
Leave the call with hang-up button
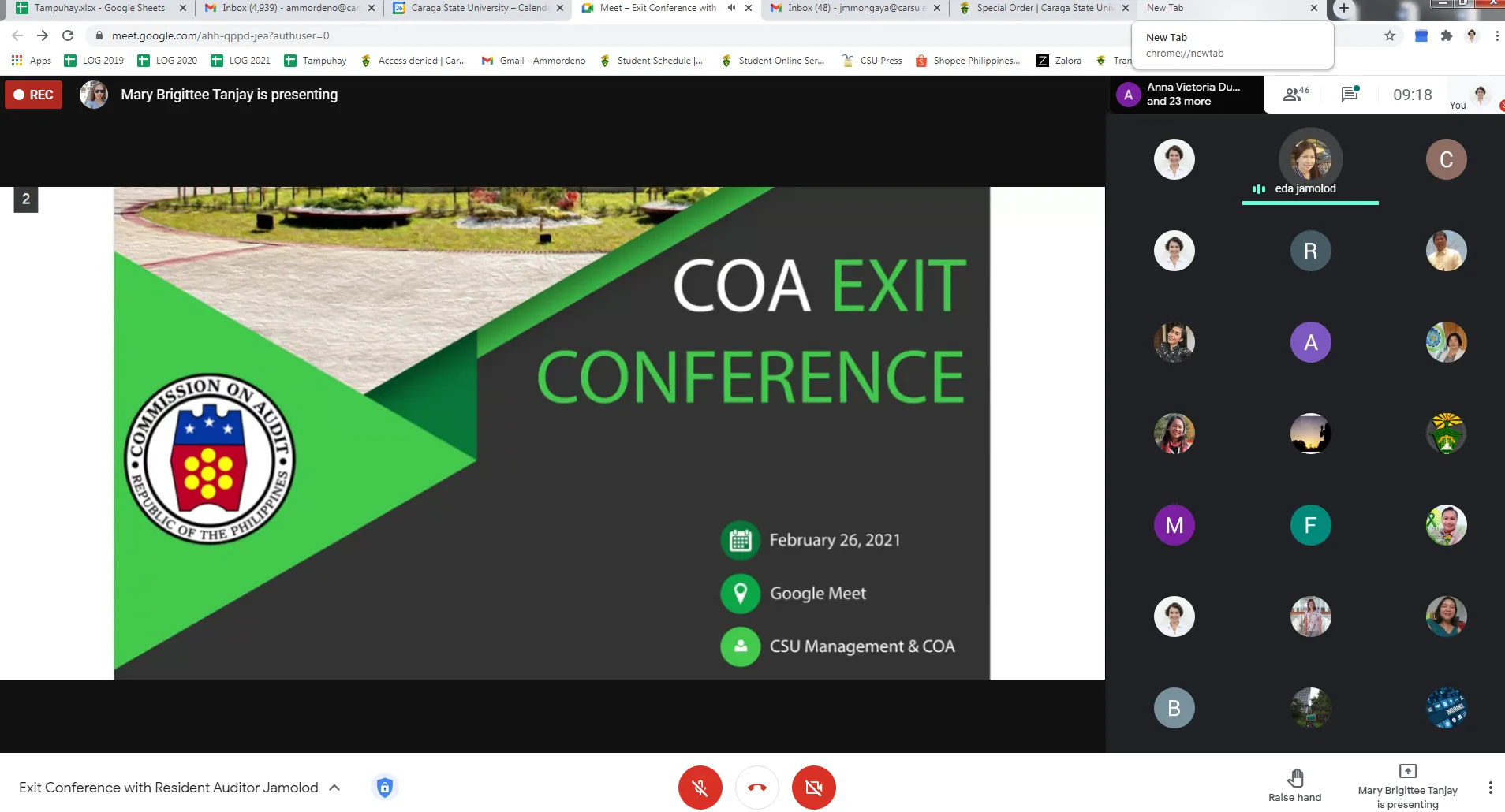(756, 787)
